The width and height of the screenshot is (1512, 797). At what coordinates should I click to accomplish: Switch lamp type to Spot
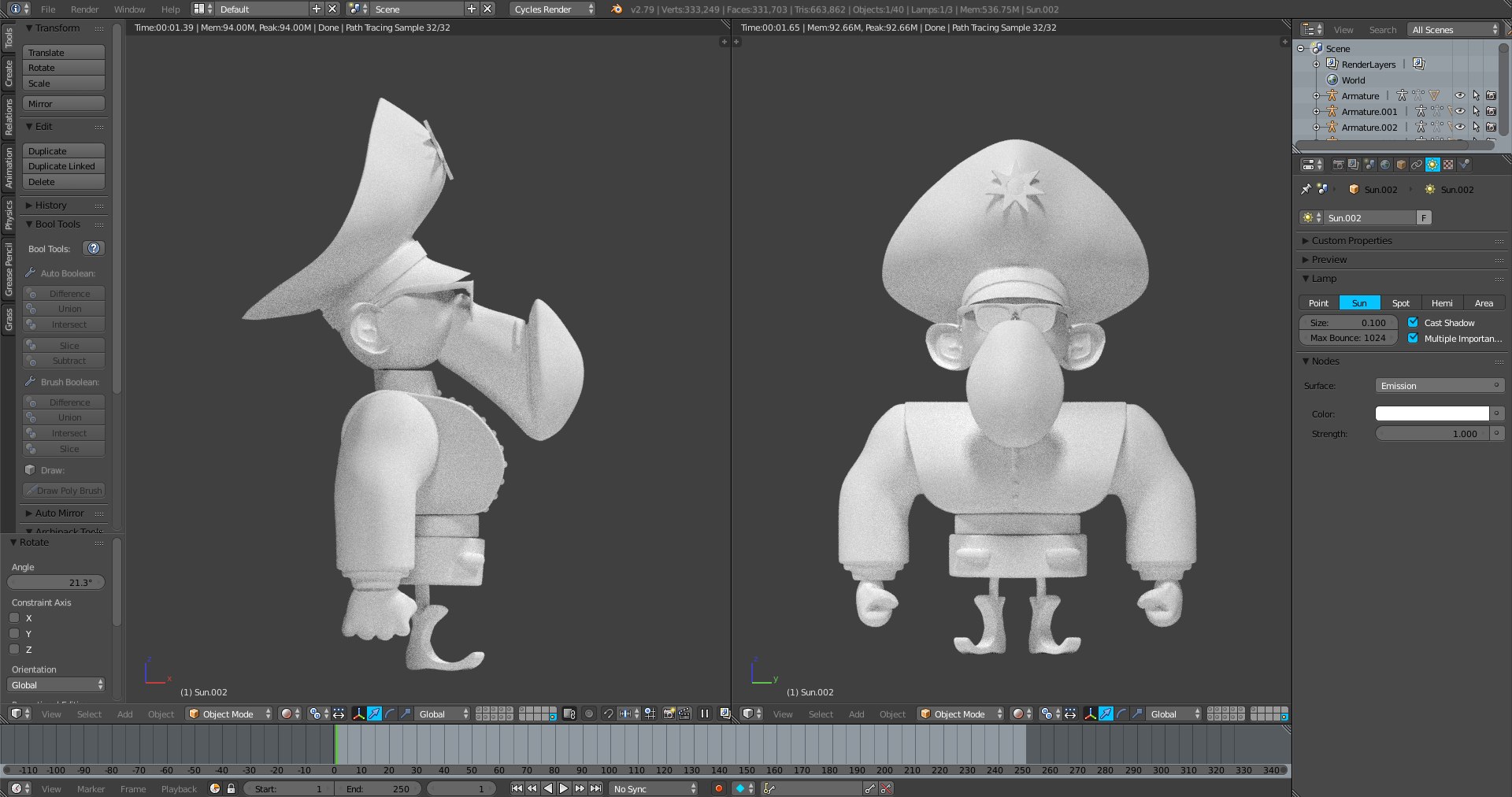click(x=1401, y=302)
